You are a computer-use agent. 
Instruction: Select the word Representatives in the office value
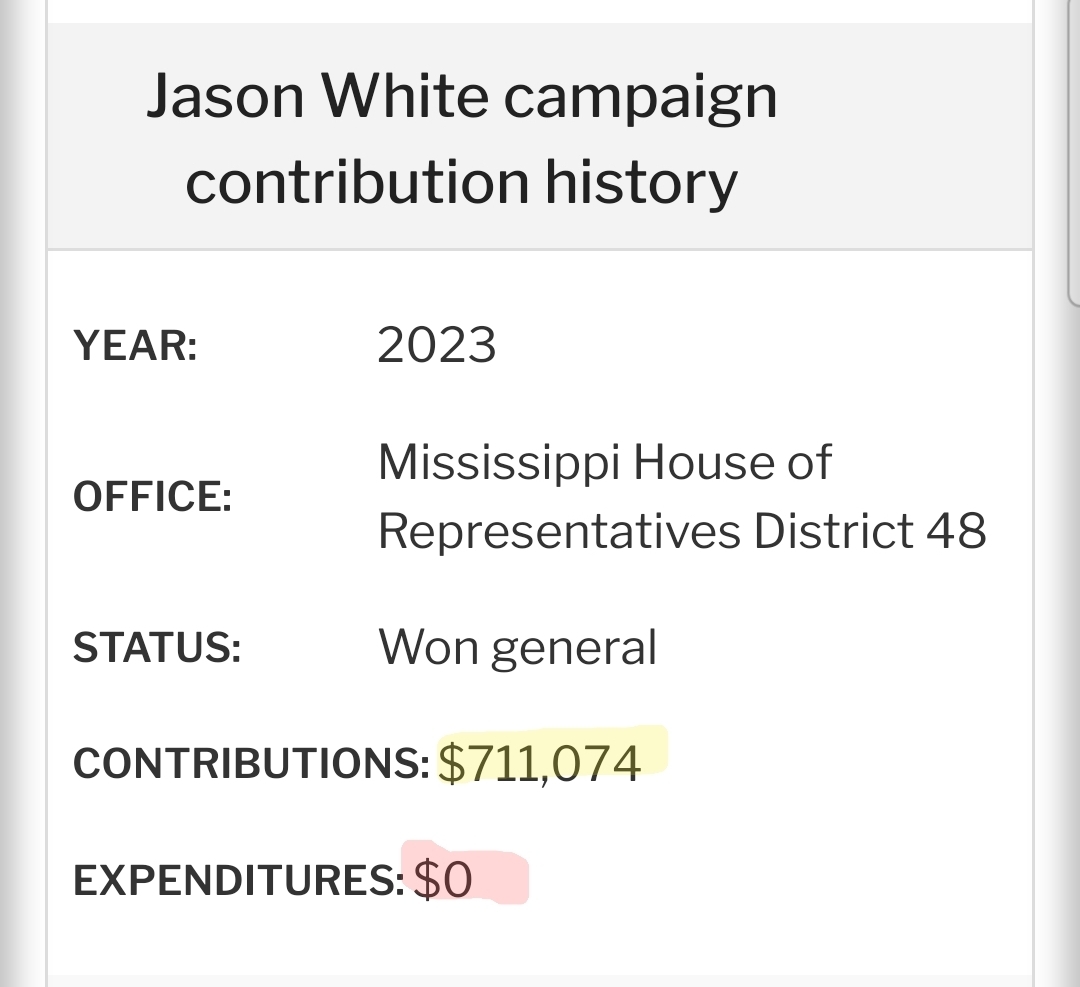coord(559,530)
